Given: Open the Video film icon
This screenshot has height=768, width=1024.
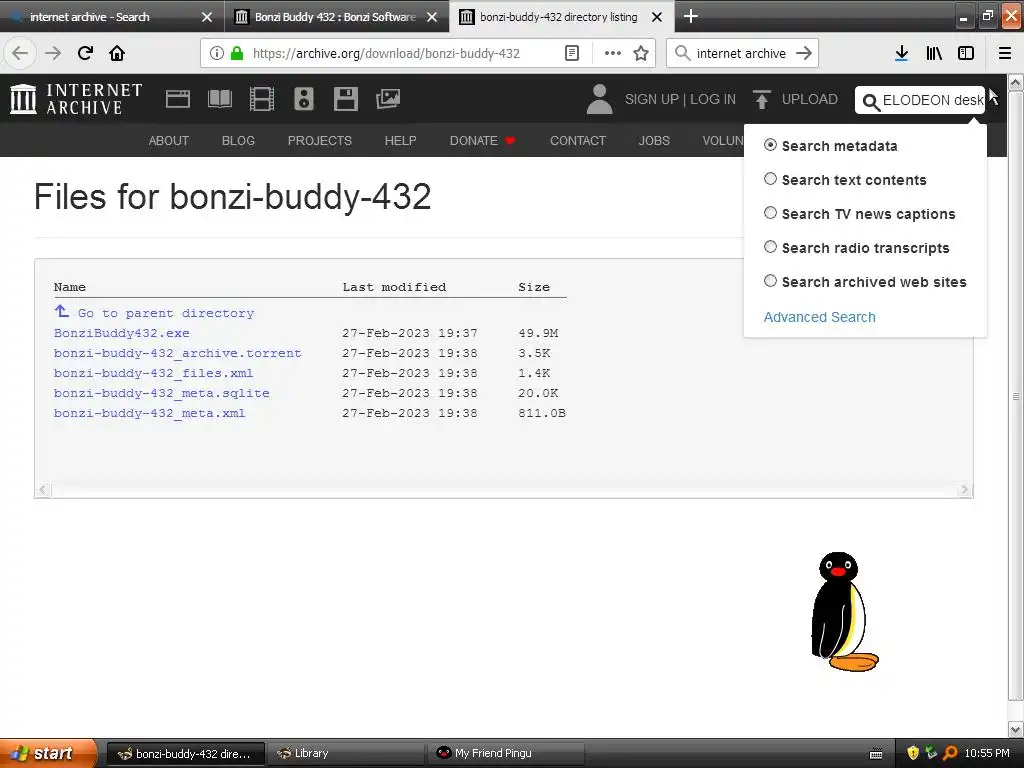Looking at the screenshot, I should (262, 99).
